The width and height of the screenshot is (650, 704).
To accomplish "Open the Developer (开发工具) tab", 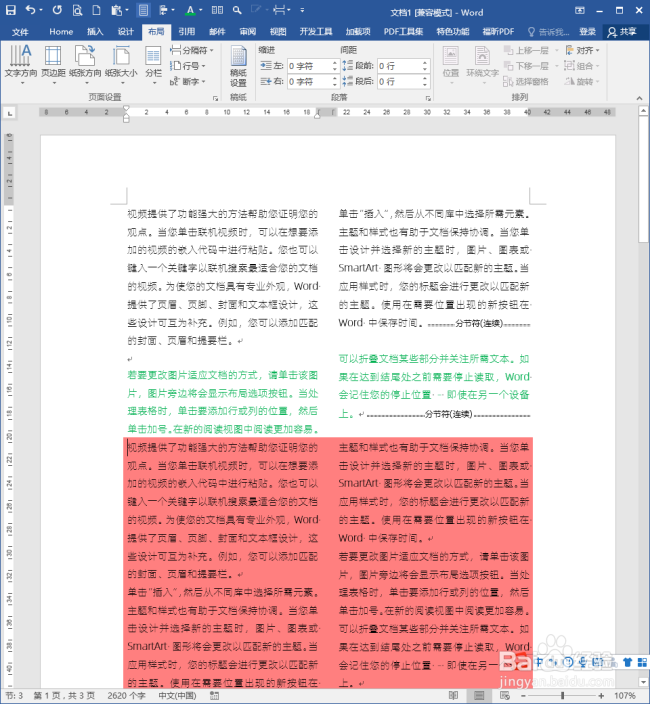I will tap(316, 32).
